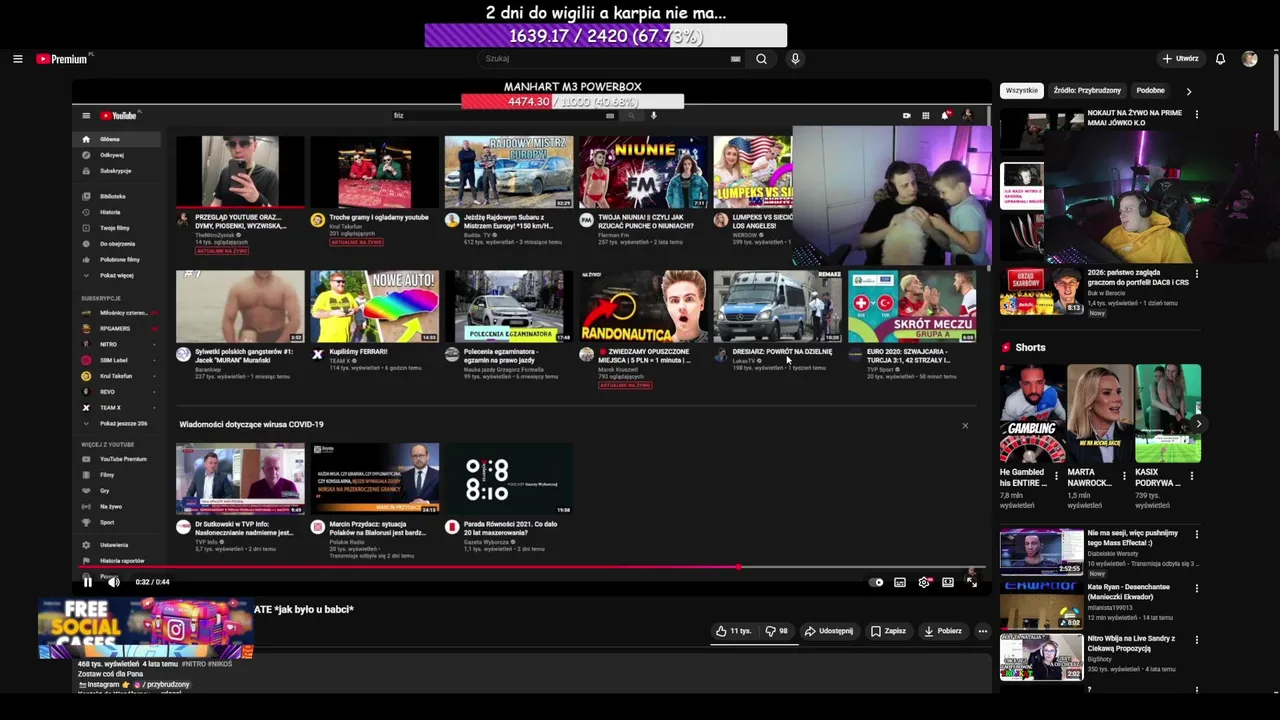
Task: Show the next Shorts with the arrow
Action: click(1198, 424)
